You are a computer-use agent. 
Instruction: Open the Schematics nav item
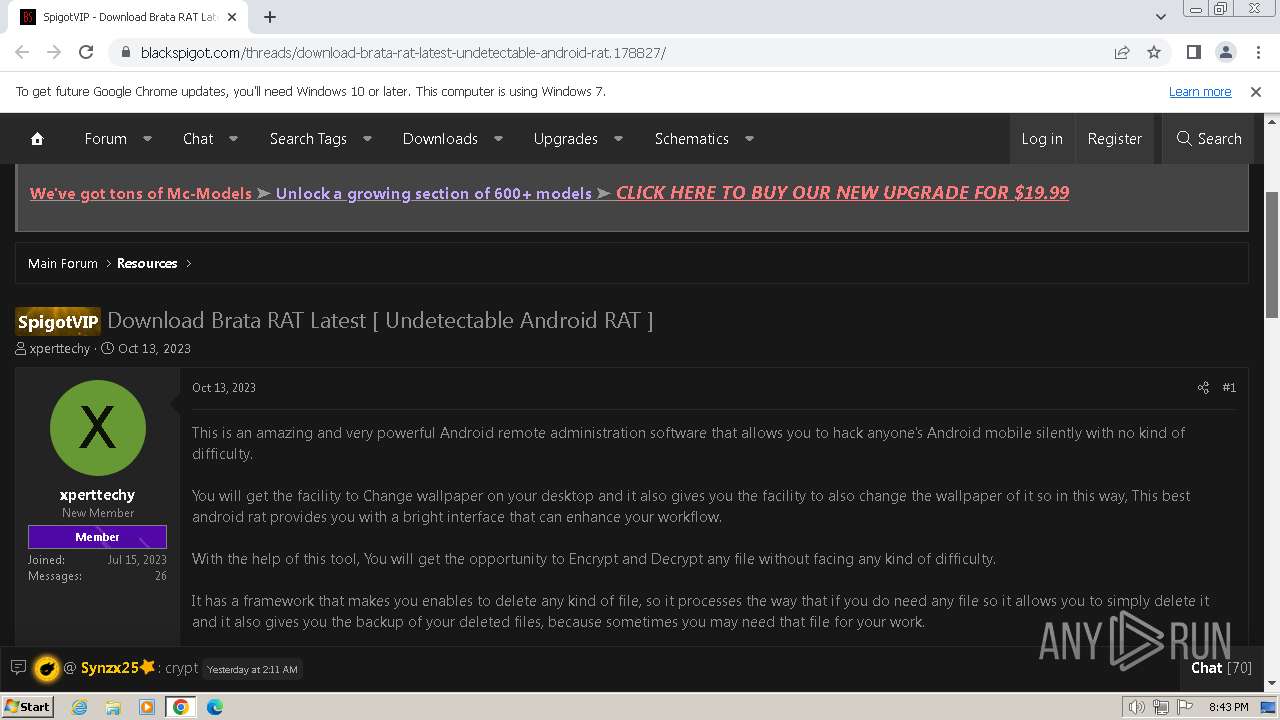pyautogui.click(x=691, y=139)
